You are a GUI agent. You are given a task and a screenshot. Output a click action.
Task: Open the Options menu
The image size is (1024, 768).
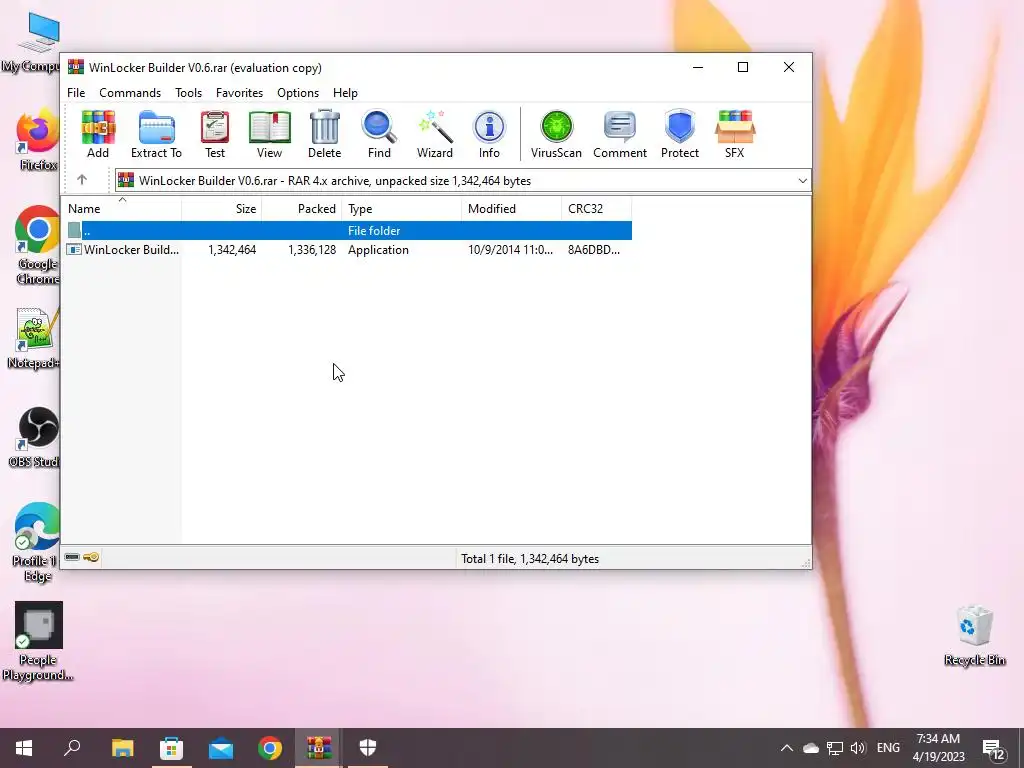point(298,93)
